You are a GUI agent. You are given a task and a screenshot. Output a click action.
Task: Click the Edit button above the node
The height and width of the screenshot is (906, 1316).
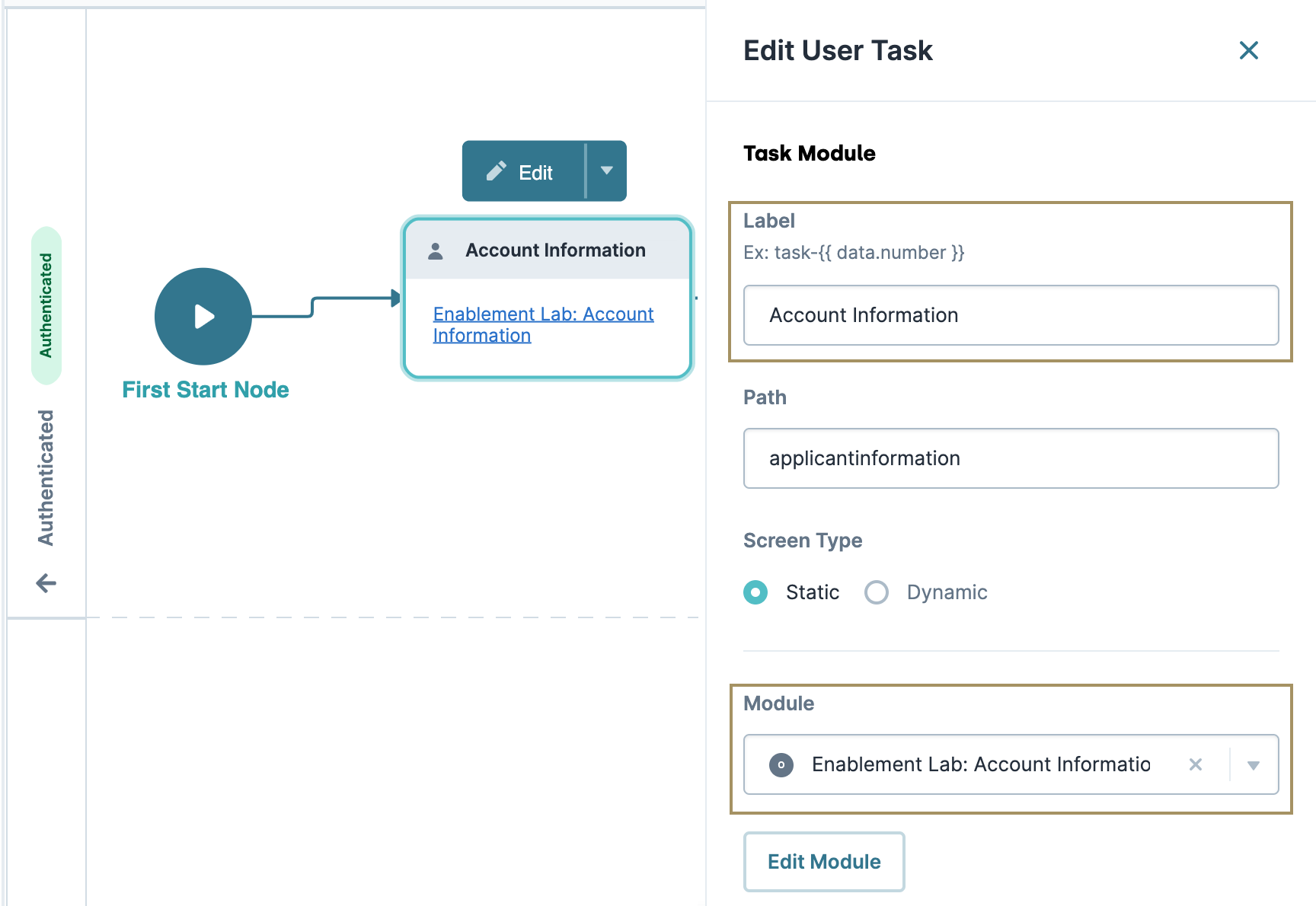coord(525,171)
